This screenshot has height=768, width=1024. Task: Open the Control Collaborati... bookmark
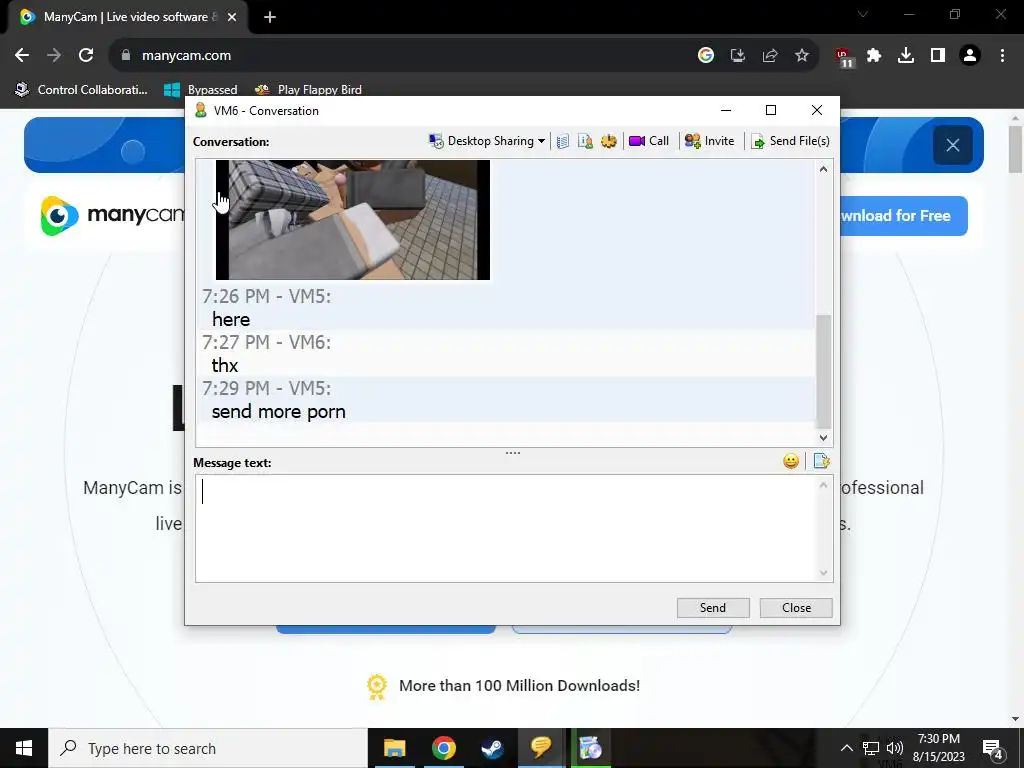pos(82,89)
